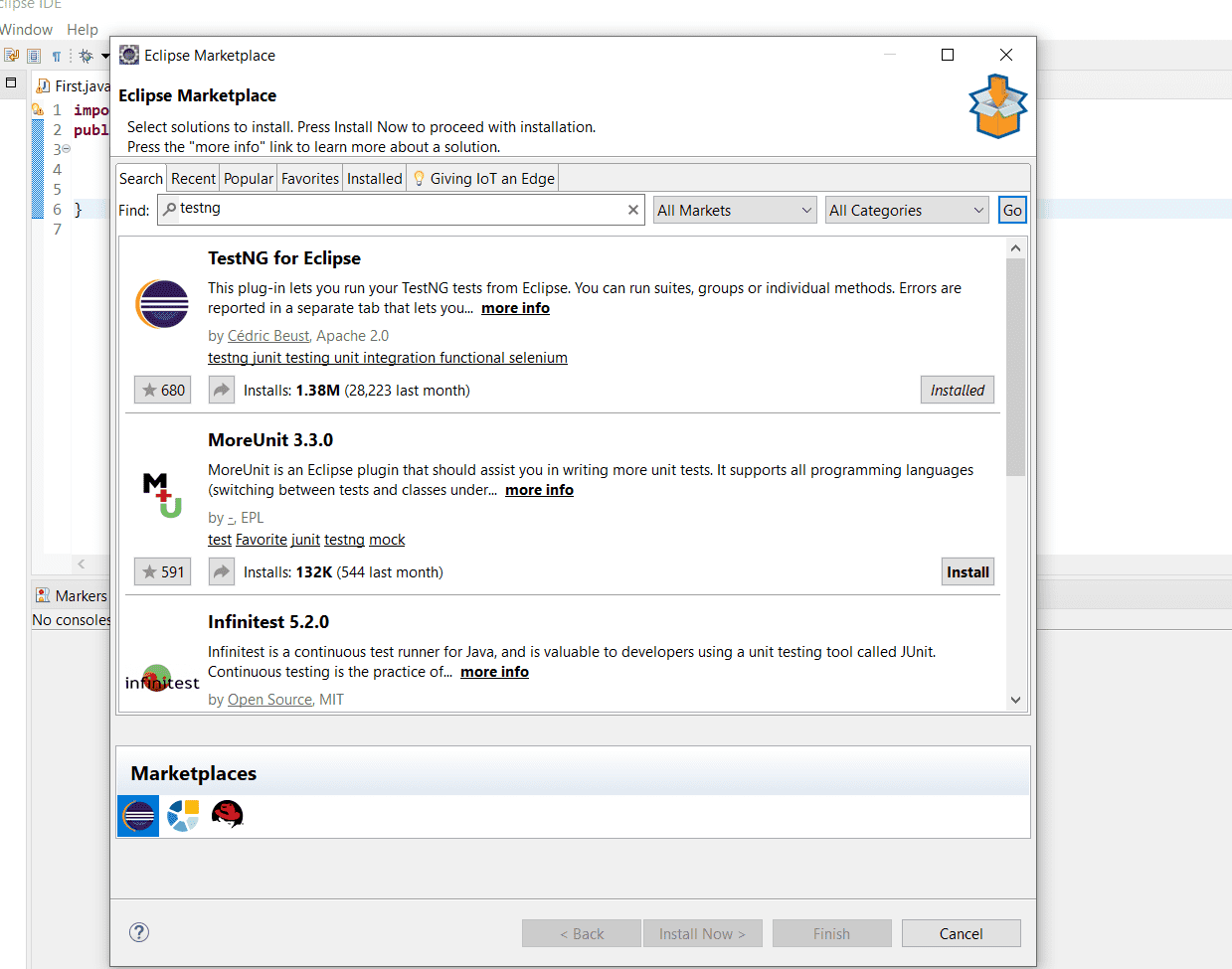Toggle Show Whitespace Characters pilcrow icon
The height and width of the screenshot is (969, 1232).
(x=57, y=56)
